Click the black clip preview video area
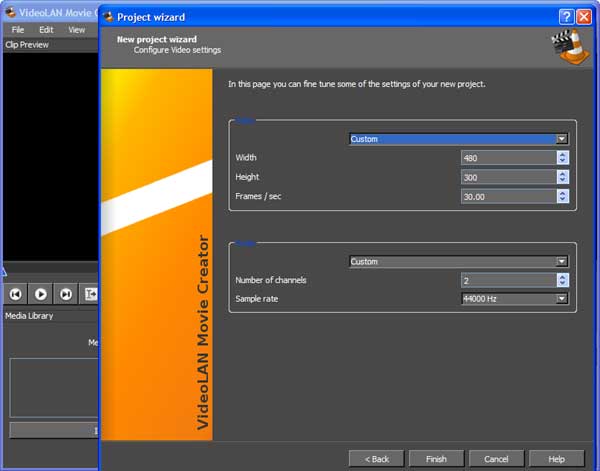 (51, 157)
